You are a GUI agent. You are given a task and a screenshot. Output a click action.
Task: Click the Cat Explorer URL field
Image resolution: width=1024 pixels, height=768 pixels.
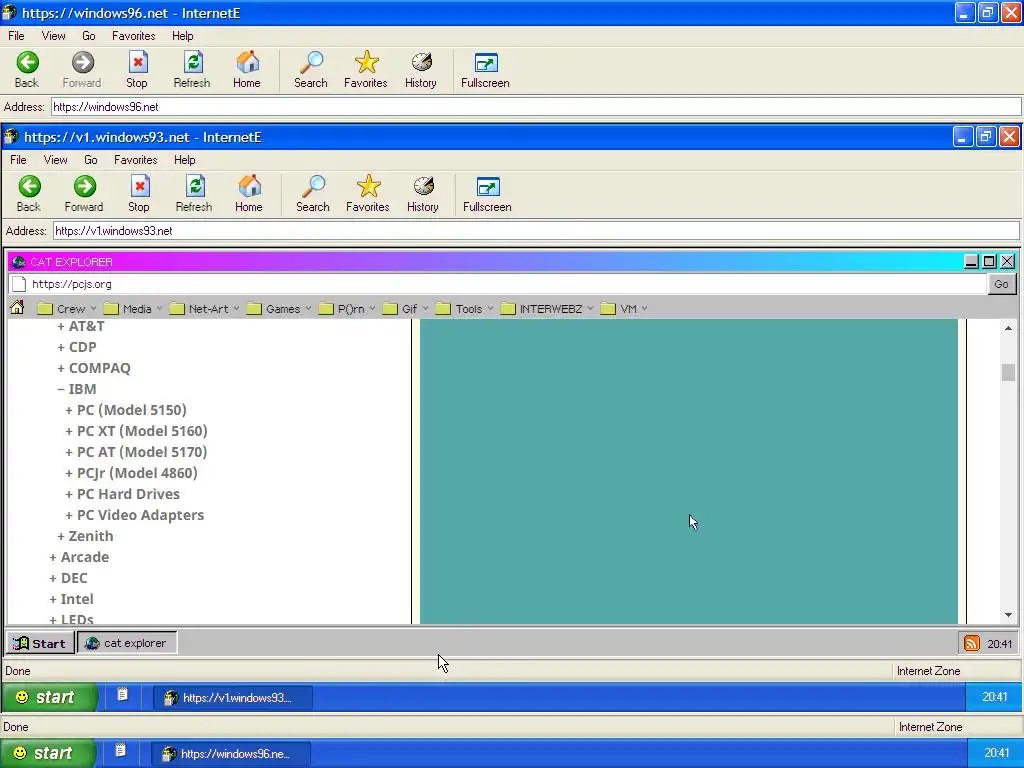[498, 284]
